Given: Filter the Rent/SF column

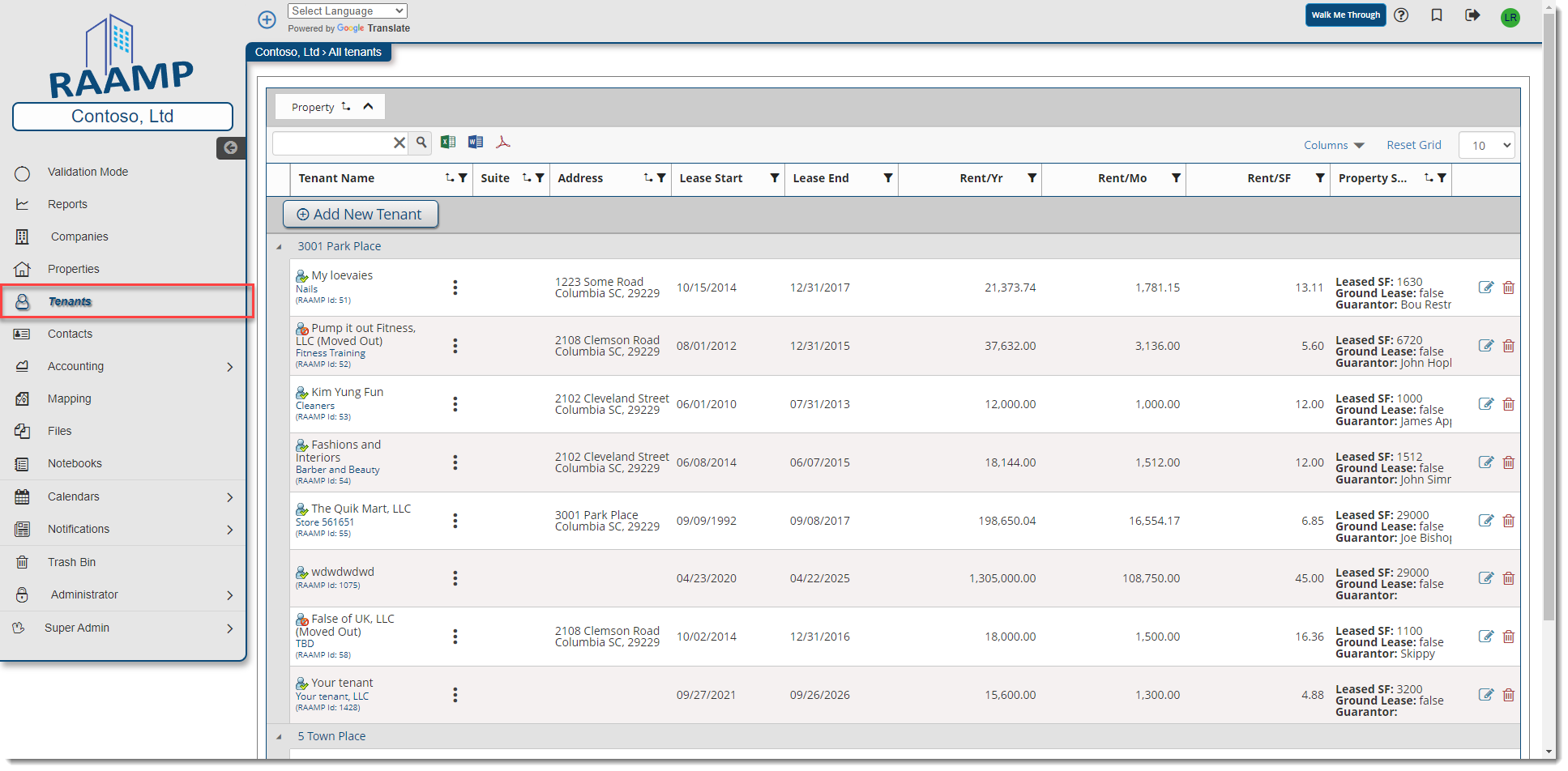Looking at the screenshot, I should (x=1320, y=178).
